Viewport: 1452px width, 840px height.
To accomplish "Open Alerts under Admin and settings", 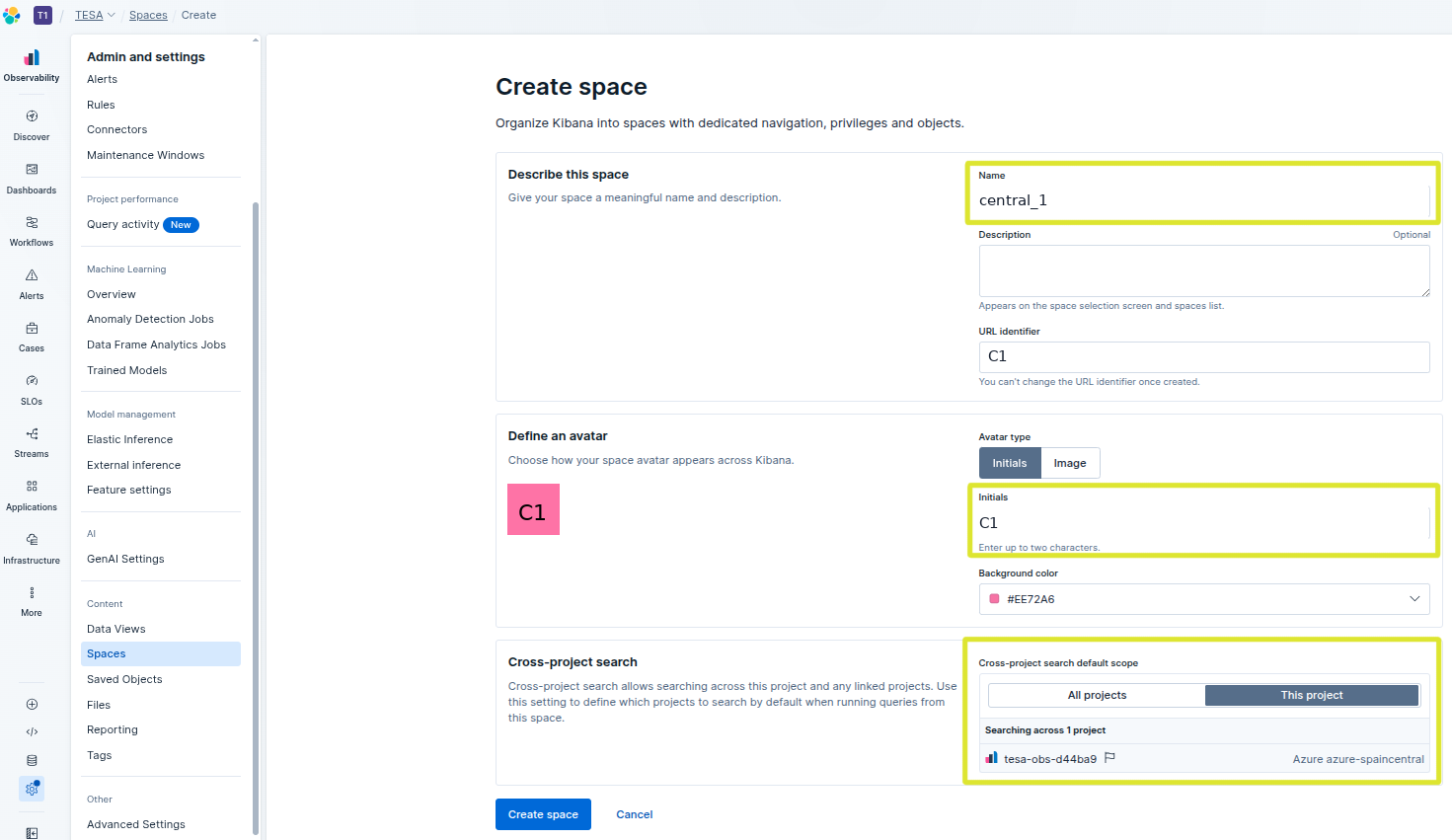I will (102, 79).
